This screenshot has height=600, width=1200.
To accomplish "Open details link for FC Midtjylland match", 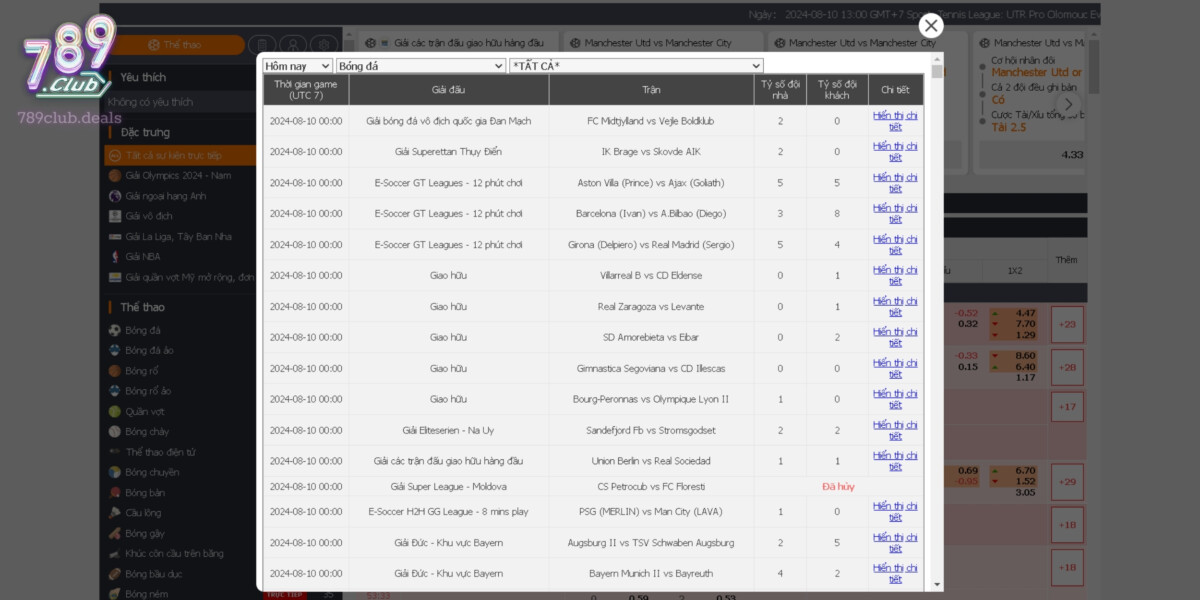I will (895, 121).
